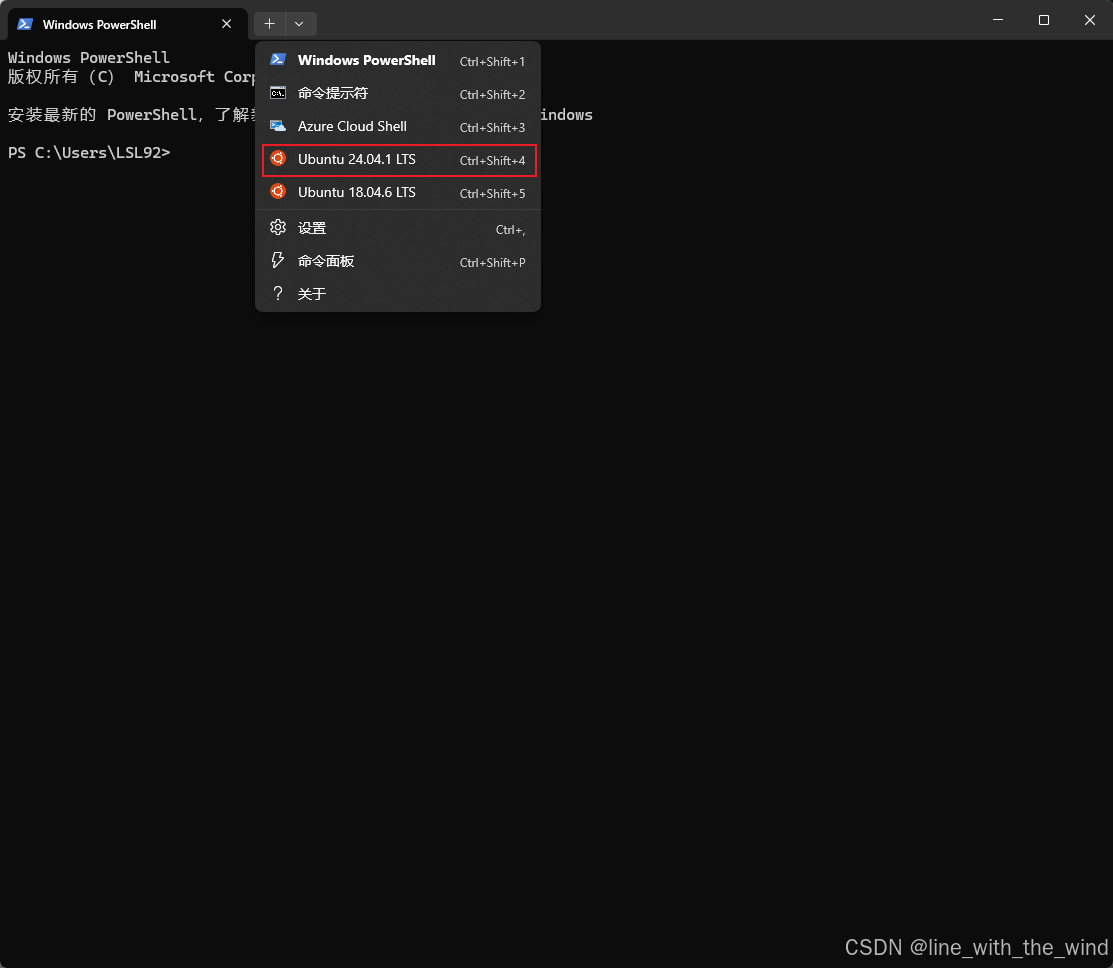This screenshot has height=968, width=1113.
Task: Click the command prompt icon beside 命令提示符
Action: tap(278, 93)
